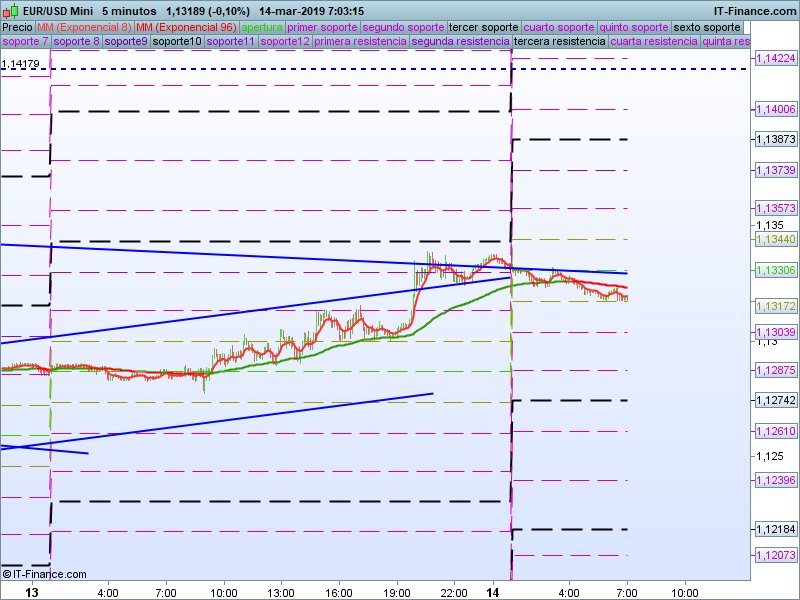
Task: Click the tercera resistencia legend item
Action: (559, 42)
